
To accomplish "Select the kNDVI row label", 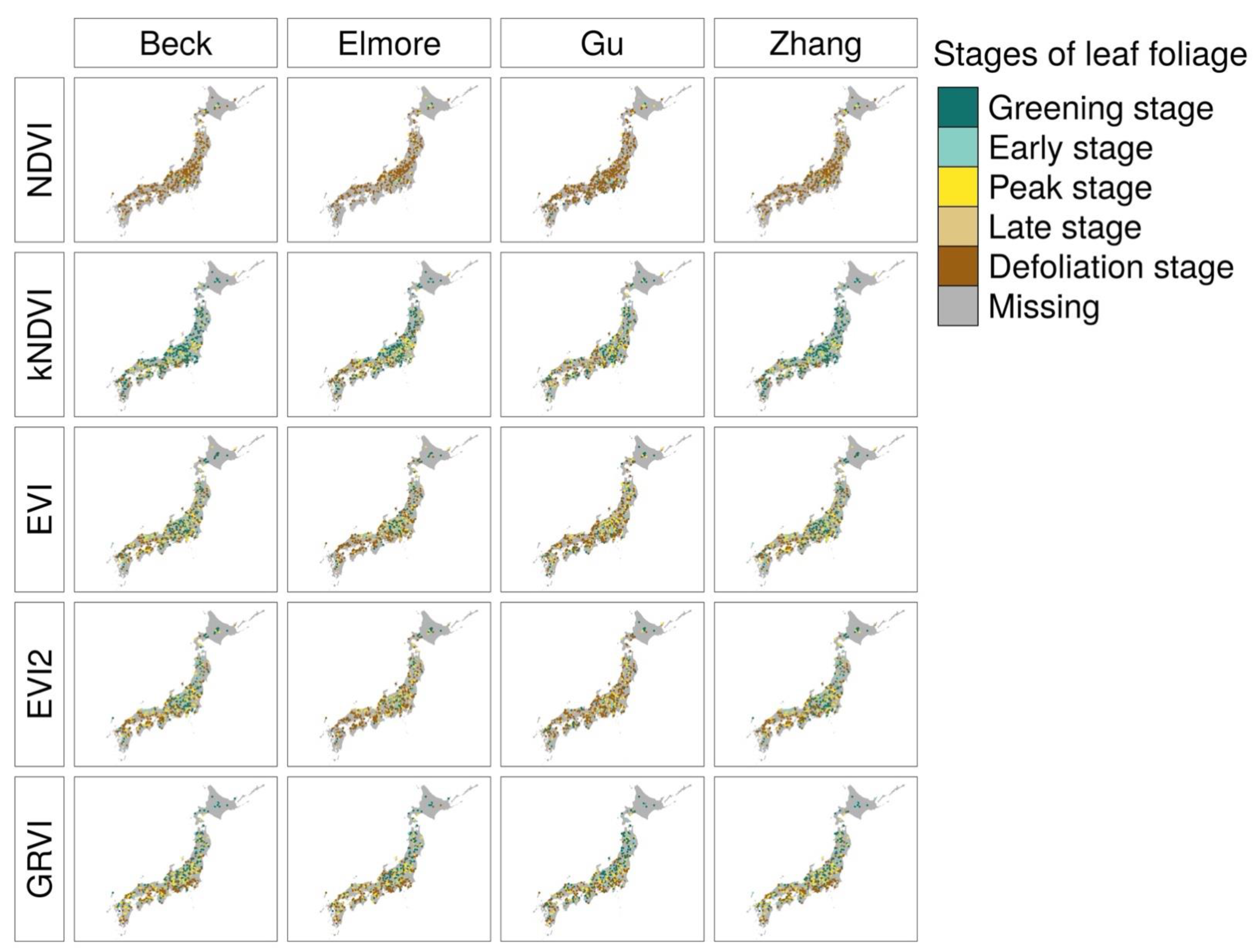I will coord(39,335).
